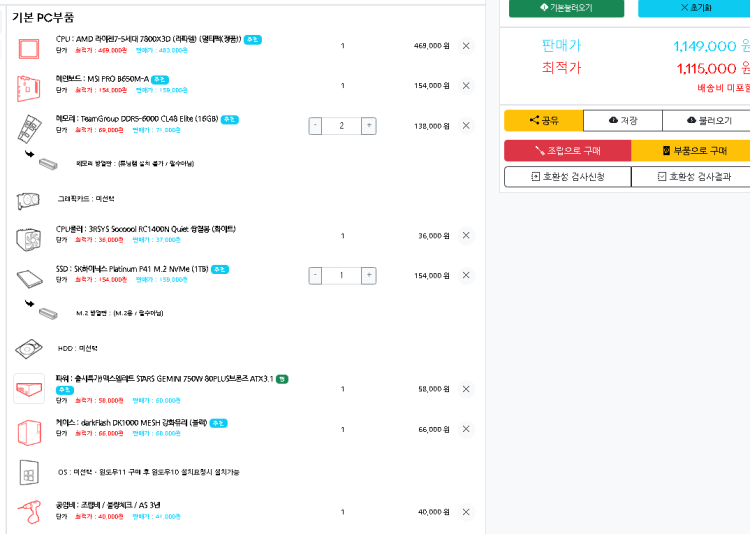Click the blue badge next to TeamGroup memory
This screenshot has width=750, height=534.
(230, 119)
